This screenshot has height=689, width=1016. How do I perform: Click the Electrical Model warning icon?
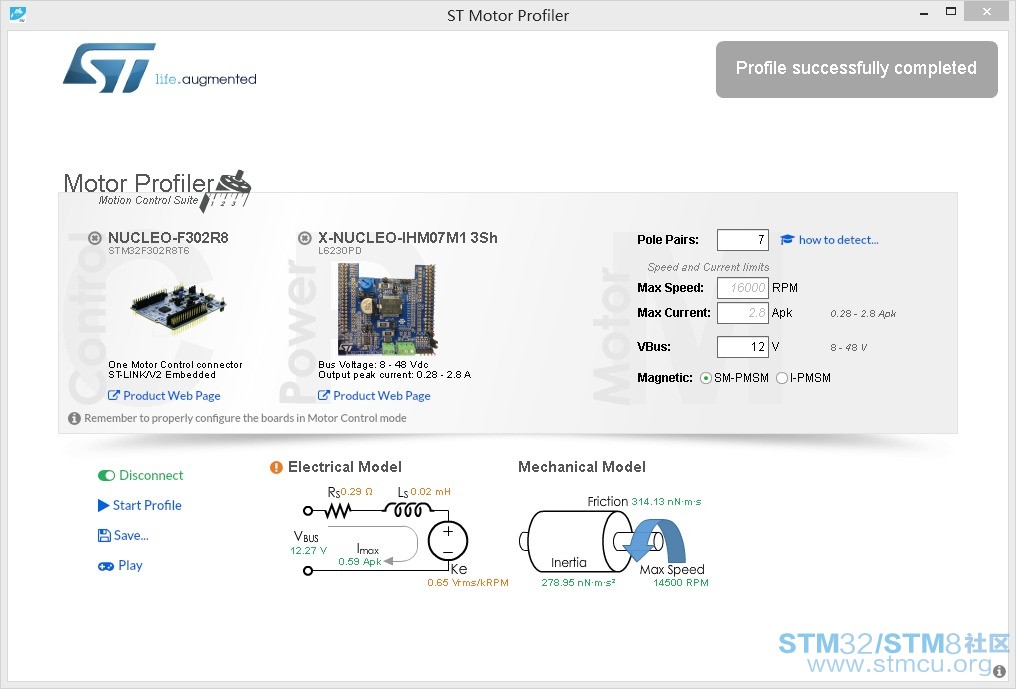point(276,467)
